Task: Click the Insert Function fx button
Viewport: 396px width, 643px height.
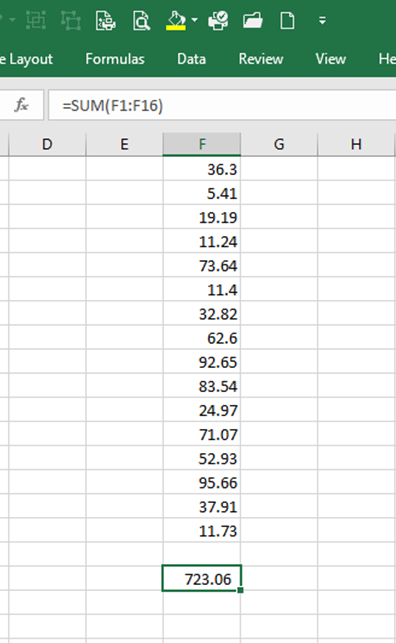Action: (21, 105)
